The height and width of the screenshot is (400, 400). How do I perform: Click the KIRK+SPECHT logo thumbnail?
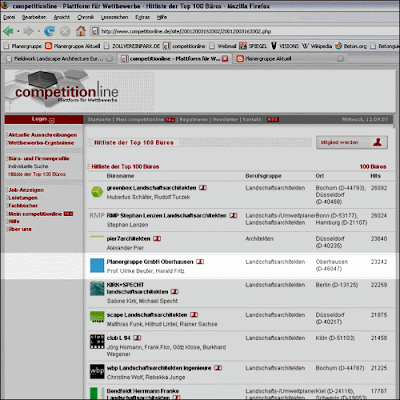(x=97, y=288)
